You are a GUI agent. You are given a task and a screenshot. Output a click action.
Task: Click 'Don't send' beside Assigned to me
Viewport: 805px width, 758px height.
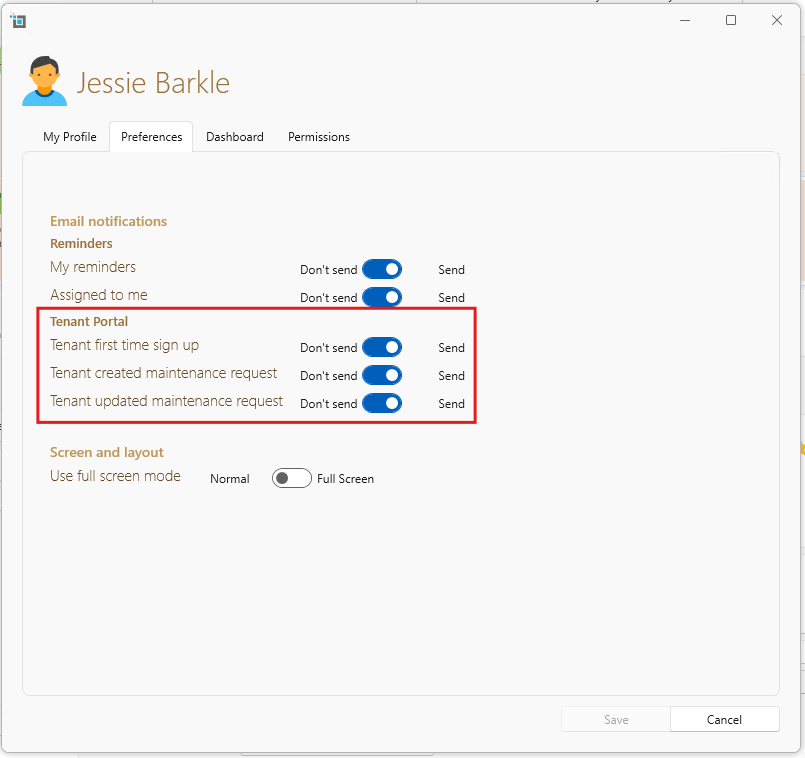point(329,297)
